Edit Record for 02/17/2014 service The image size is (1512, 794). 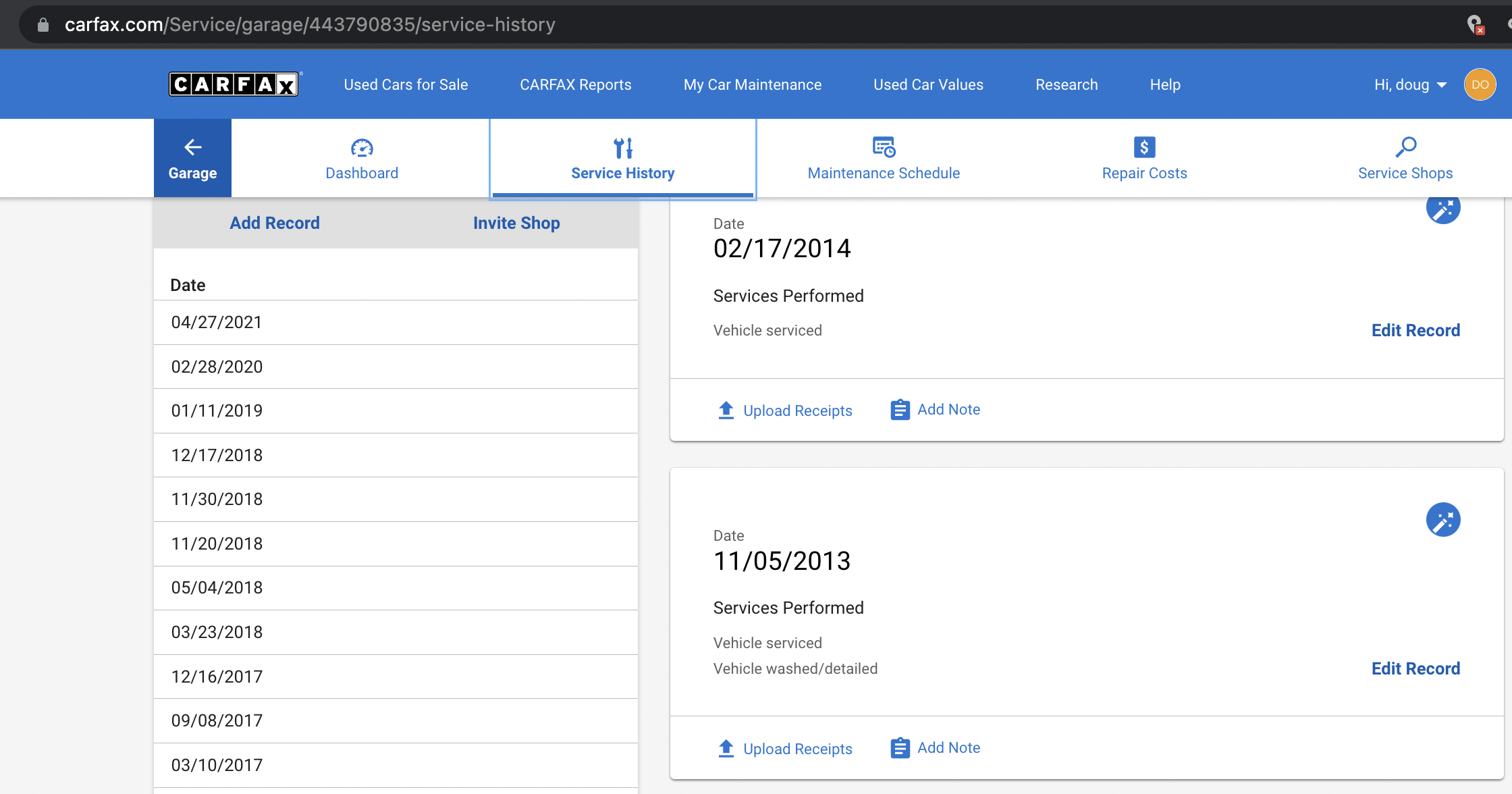point(1415,330)
